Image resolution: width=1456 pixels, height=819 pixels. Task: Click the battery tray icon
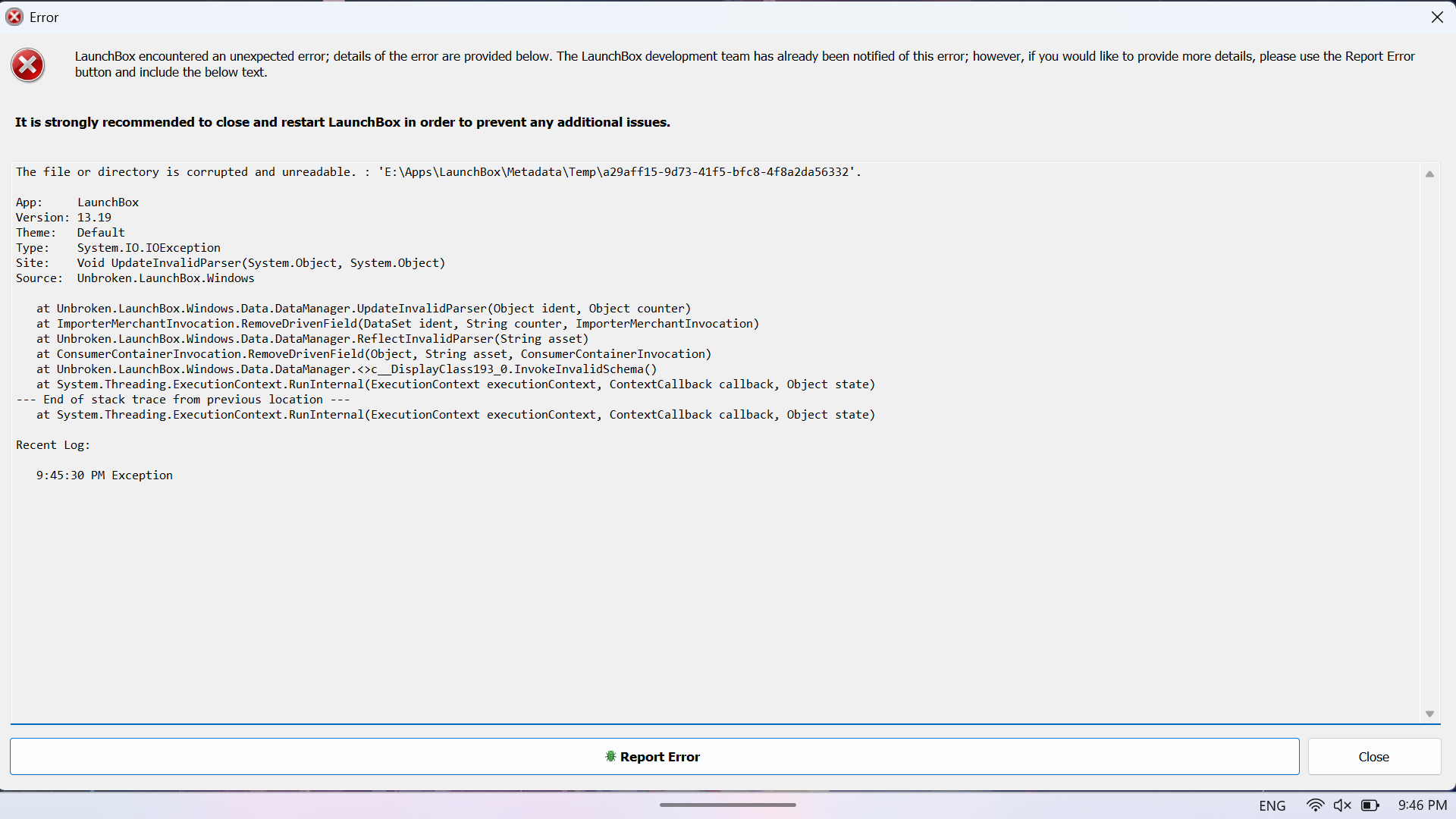tap(1370, 805)
